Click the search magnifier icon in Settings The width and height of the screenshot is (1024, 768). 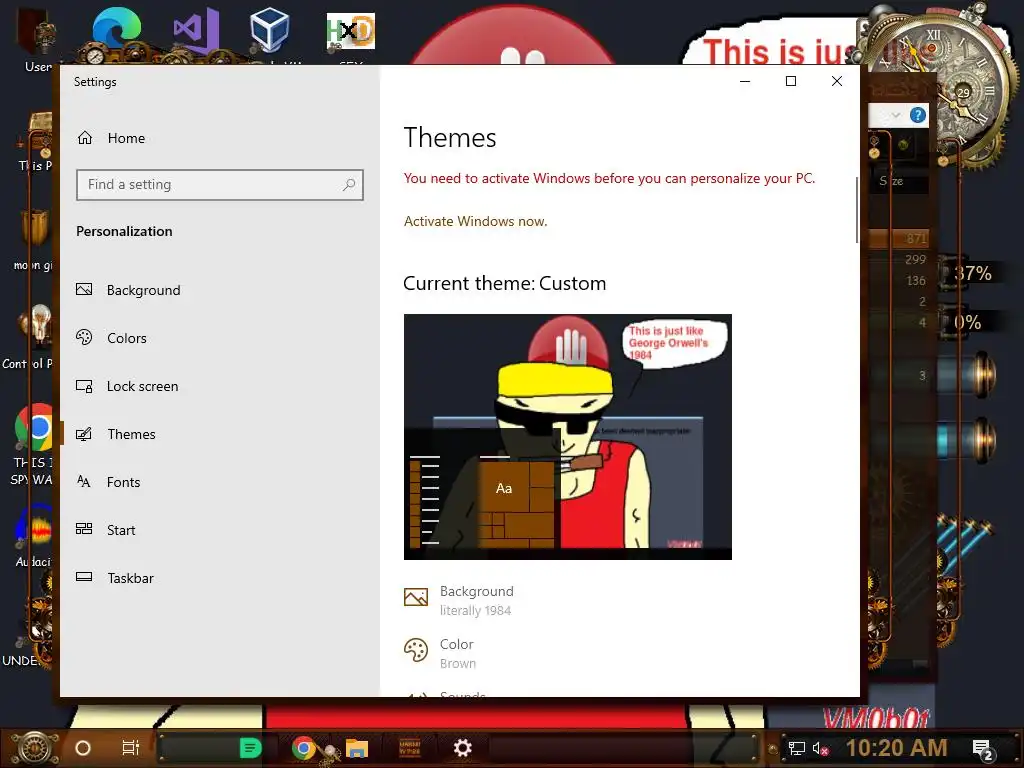pos(349,185)
